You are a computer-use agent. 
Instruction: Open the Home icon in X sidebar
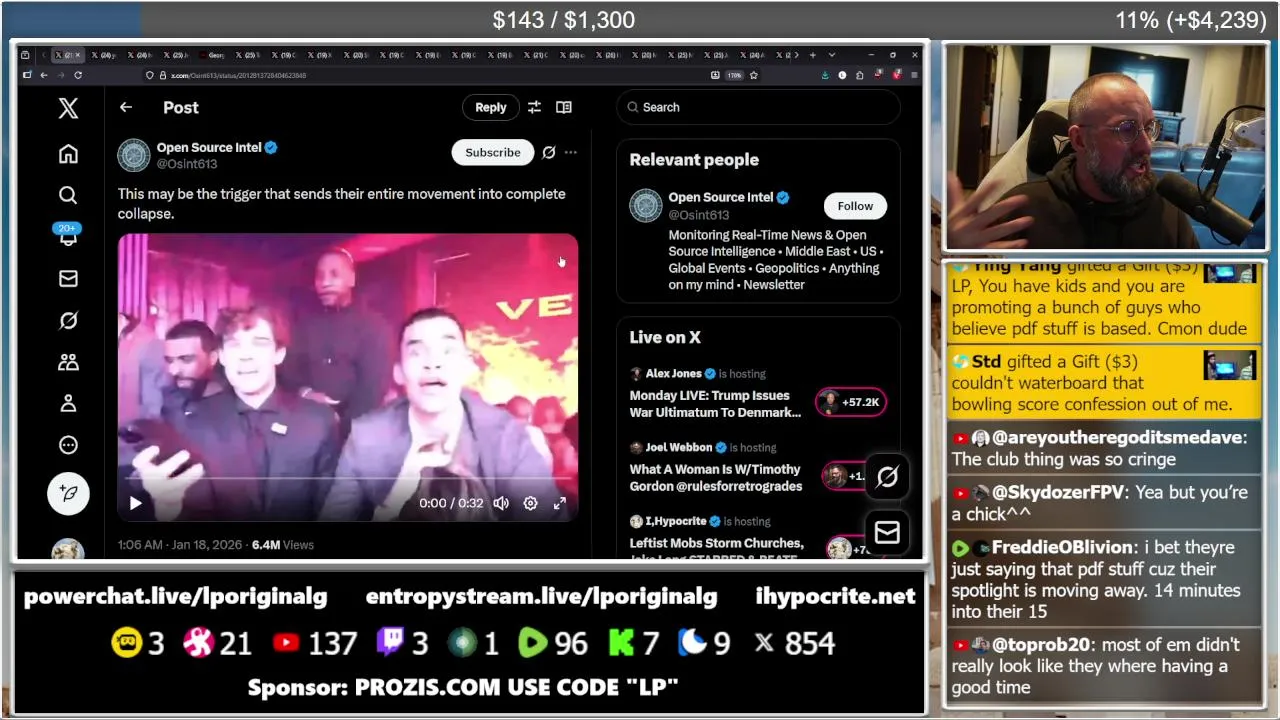click(68, 154)
